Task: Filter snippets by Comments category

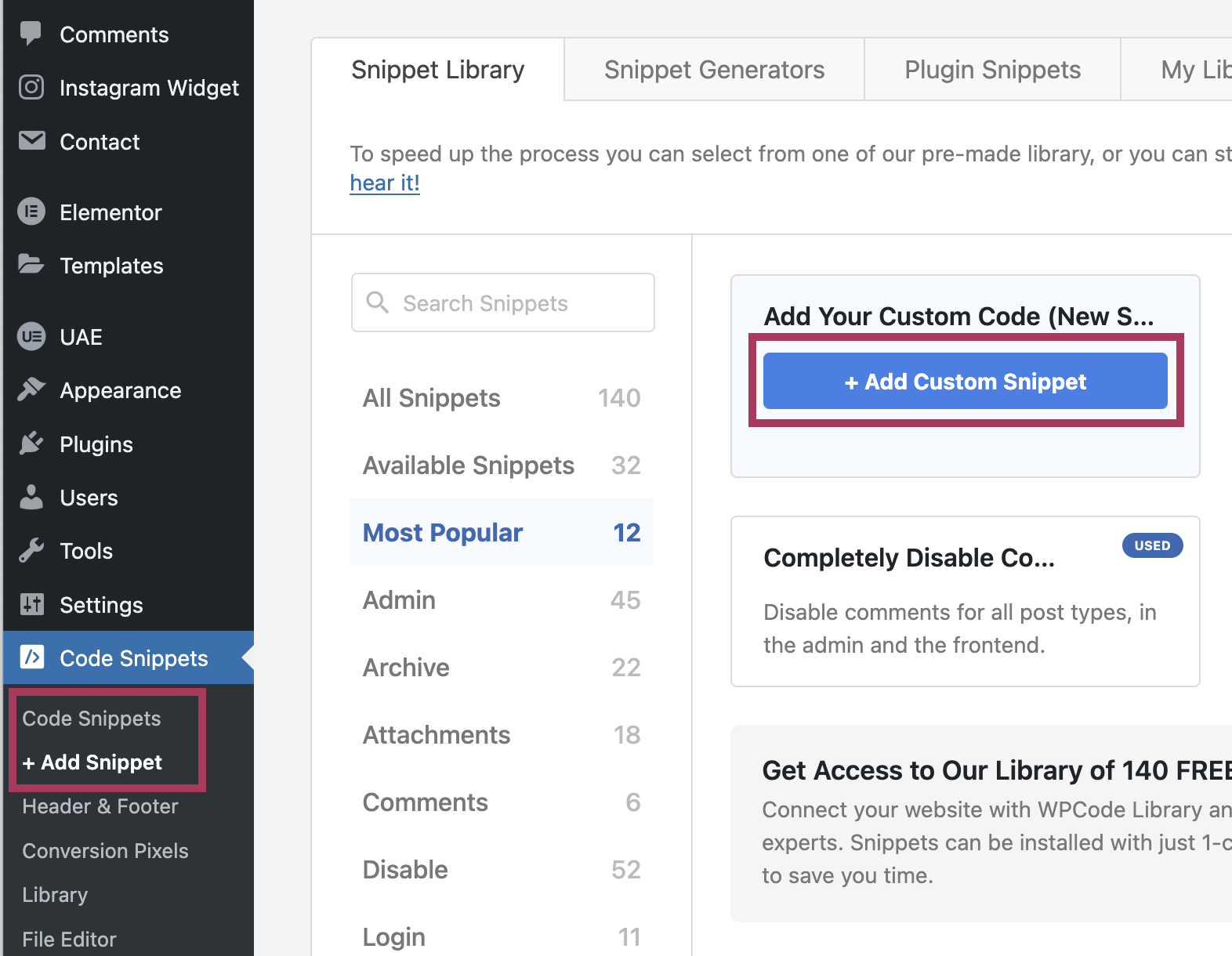Action: tap(502, 802)
